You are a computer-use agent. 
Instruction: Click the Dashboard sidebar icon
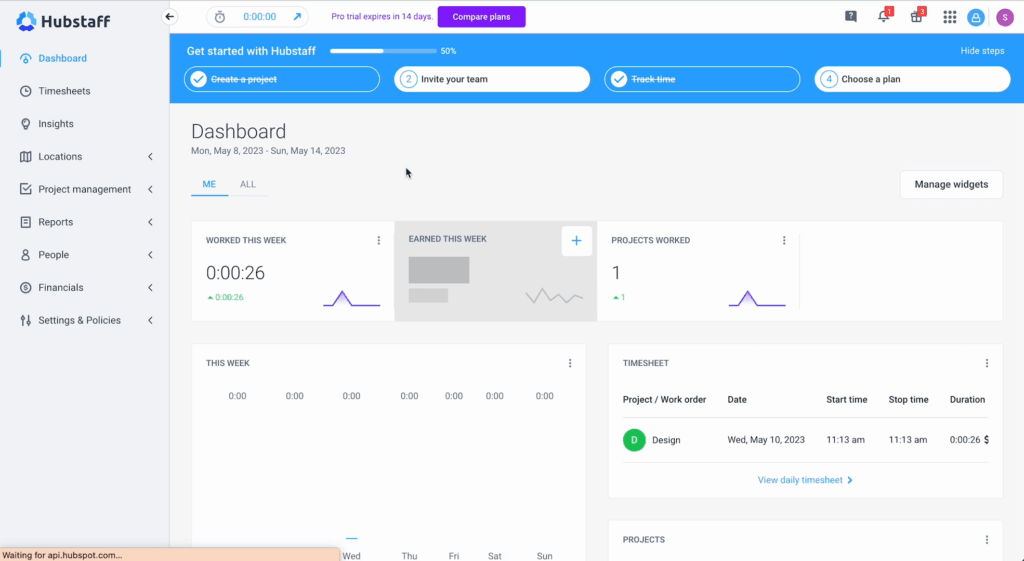pos(25,58)
